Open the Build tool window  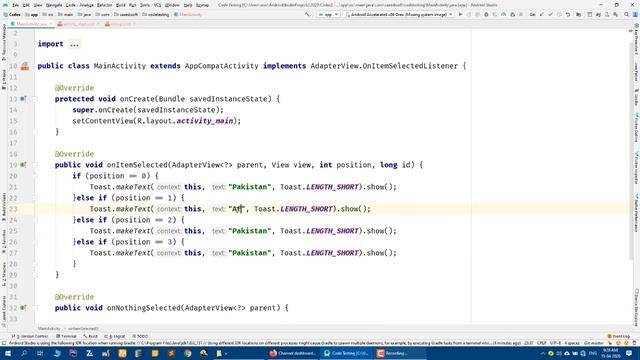coord(90,336)
